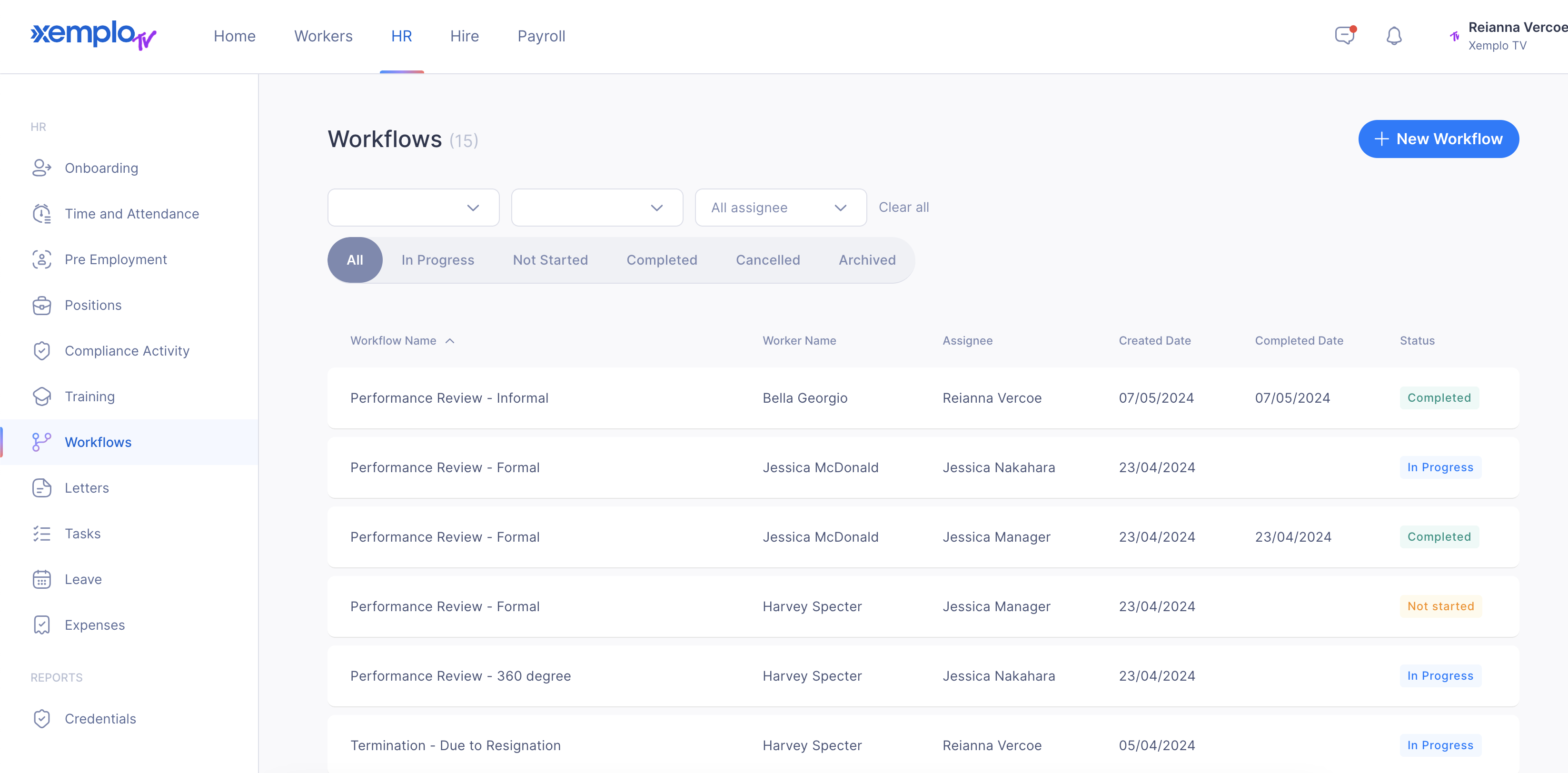Open the chat messages icon
1568x773 pixels.
1345,35
